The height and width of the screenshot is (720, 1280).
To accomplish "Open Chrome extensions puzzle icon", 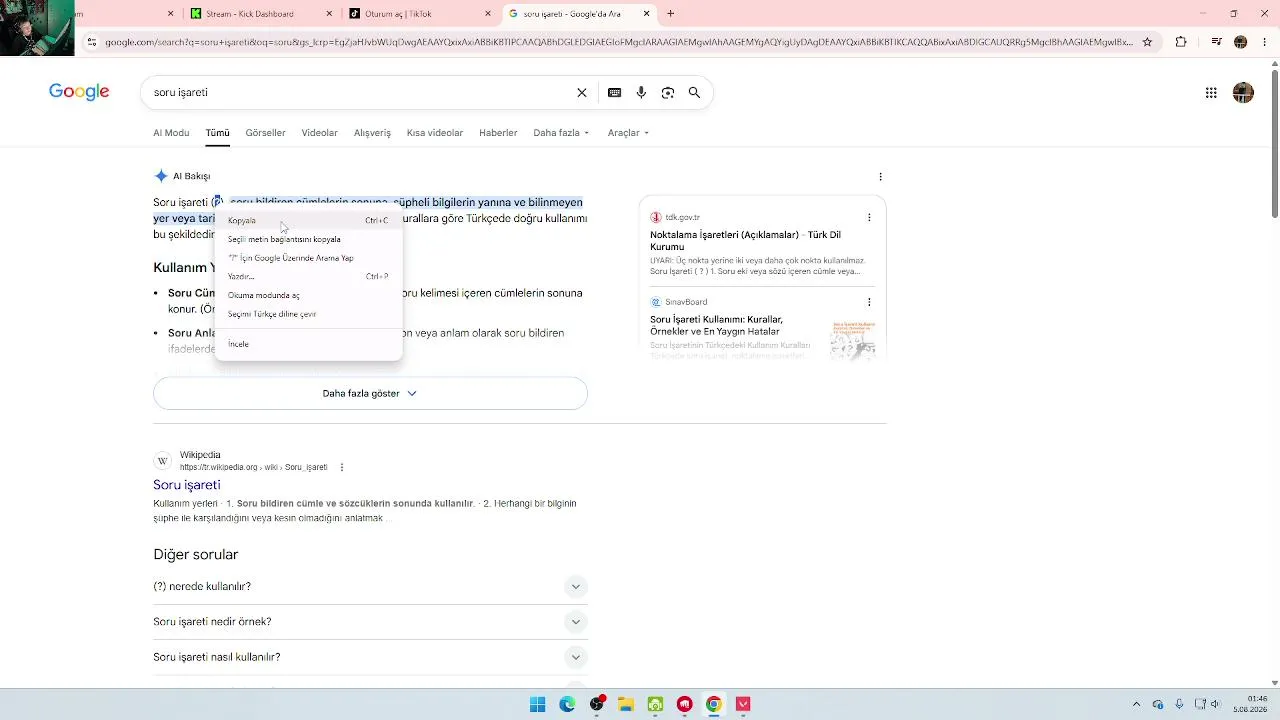I will pos(1181,42).
